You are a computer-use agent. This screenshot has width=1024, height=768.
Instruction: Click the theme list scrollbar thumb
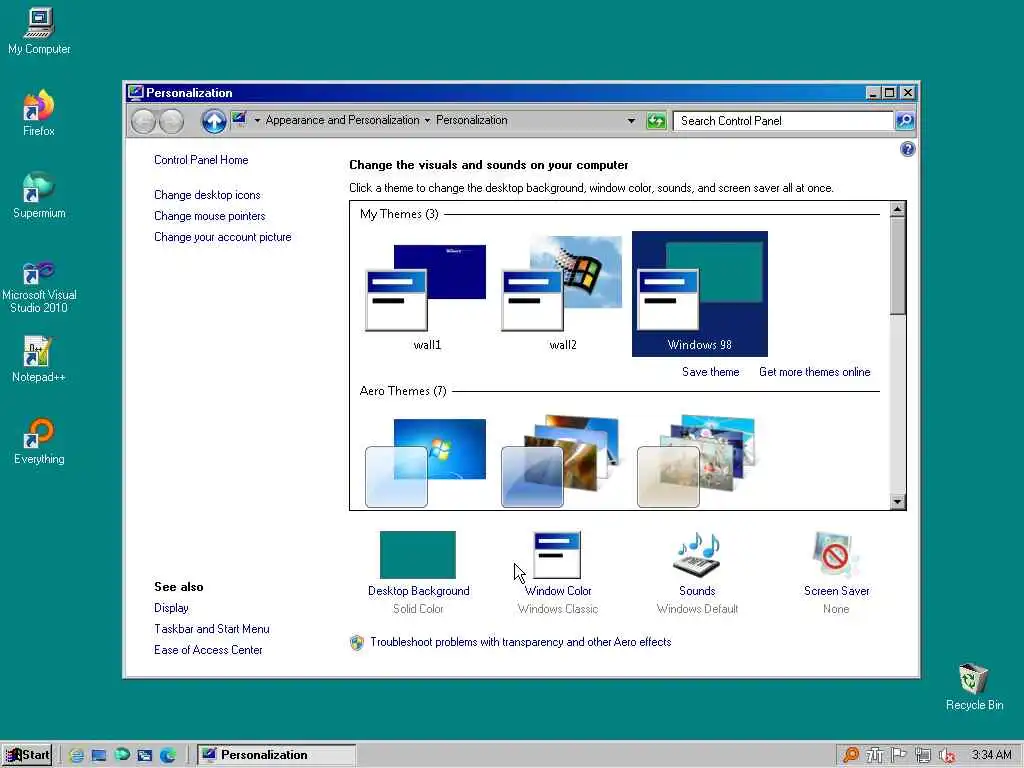point(897,266)
